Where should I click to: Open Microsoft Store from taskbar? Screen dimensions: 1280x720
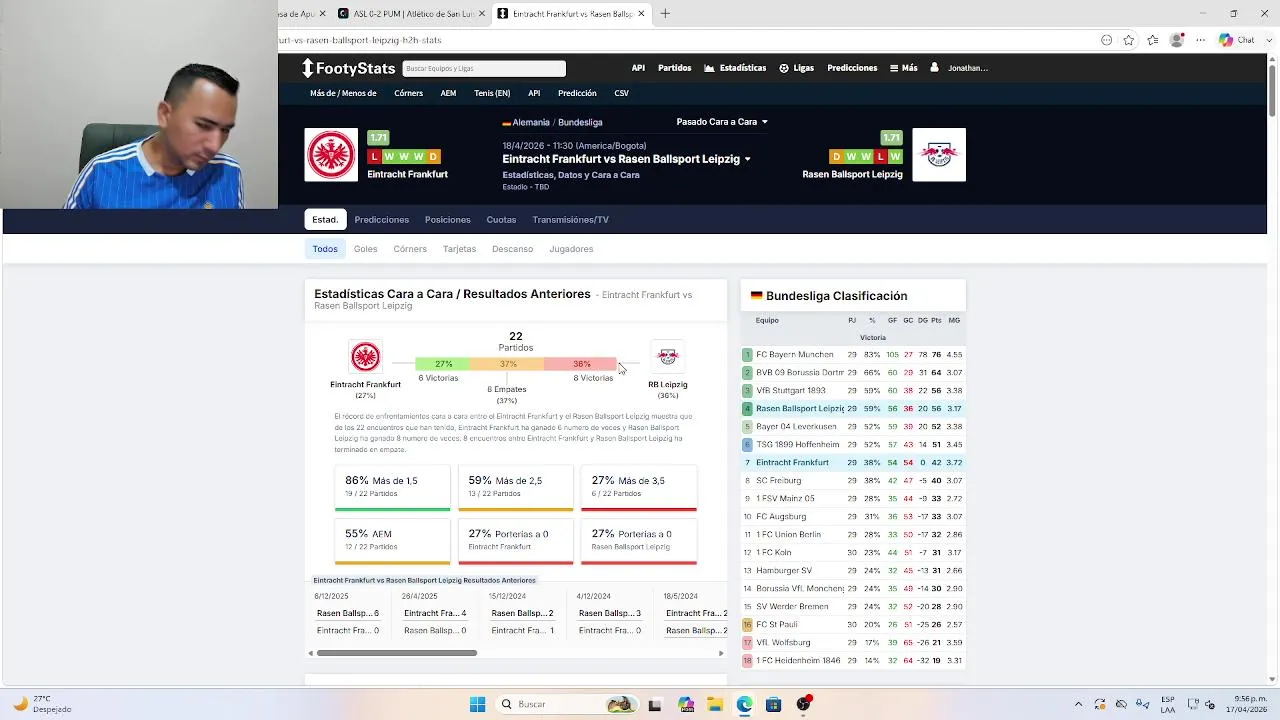(x=773, y=704)
